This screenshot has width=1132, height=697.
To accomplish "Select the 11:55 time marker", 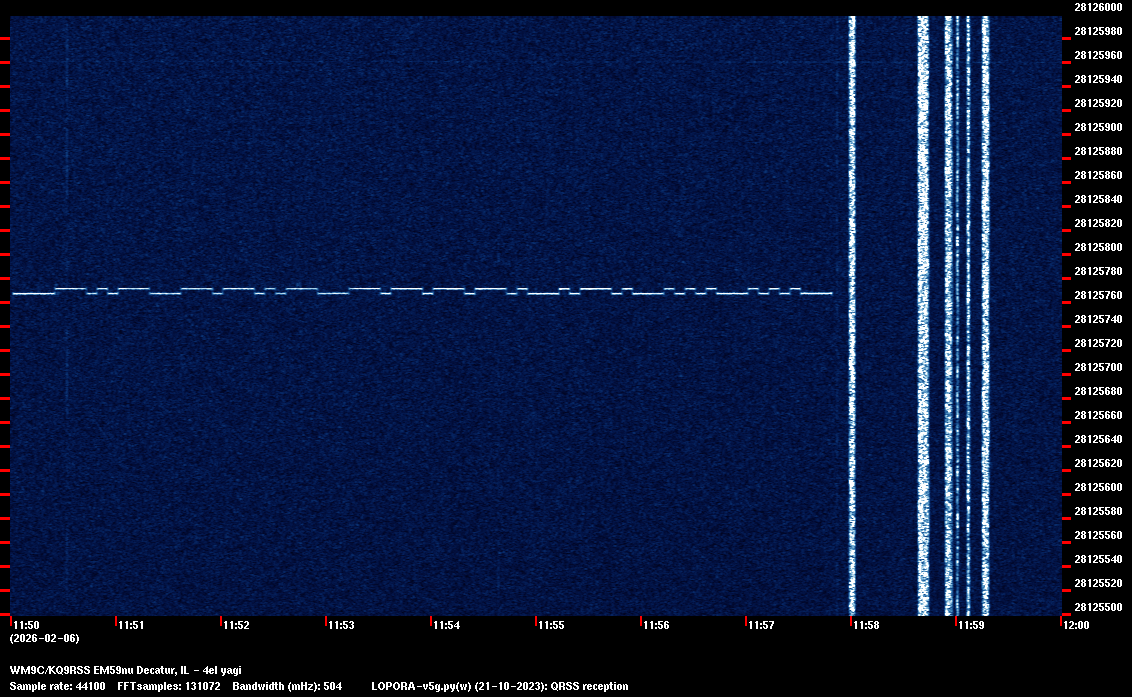I will point(552,625).
